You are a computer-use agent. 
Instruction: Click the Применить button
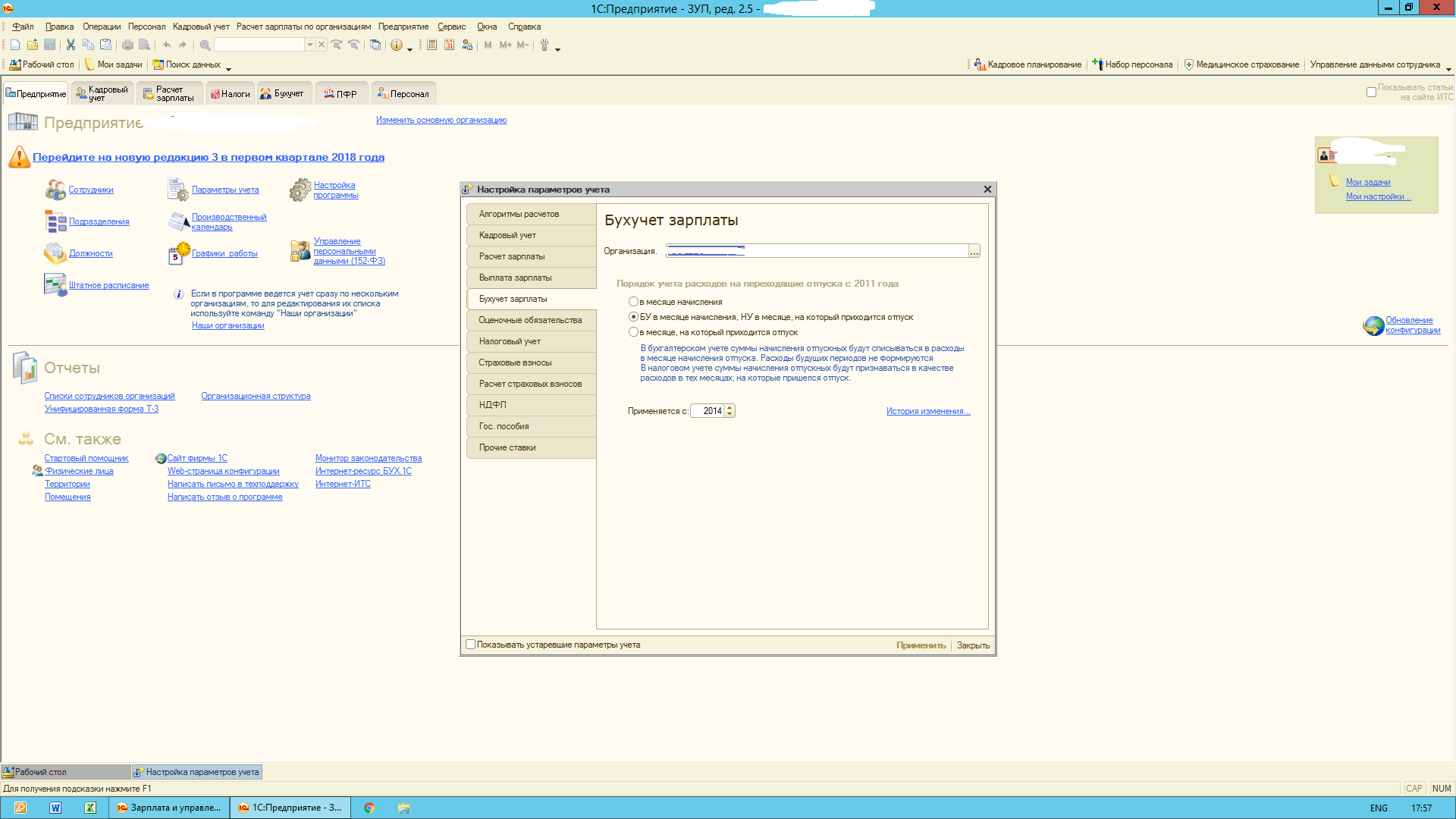(921, 645)
